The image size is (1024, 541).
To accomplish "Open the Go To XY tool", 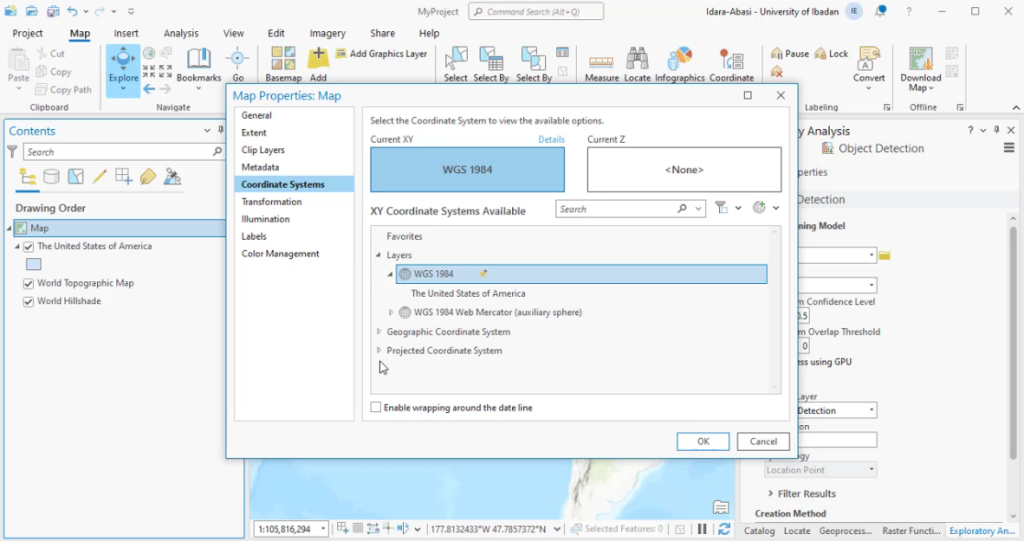I will [x=238, y=65].
